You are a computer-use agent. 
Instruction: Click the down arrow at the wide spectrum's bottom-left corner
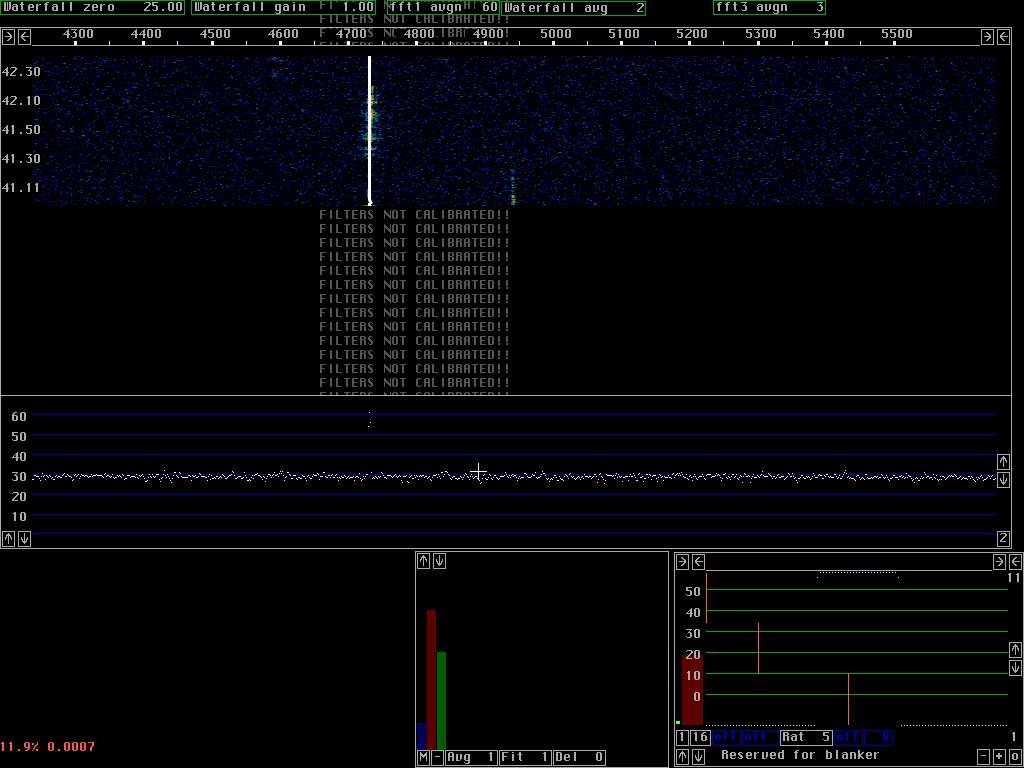24,539
